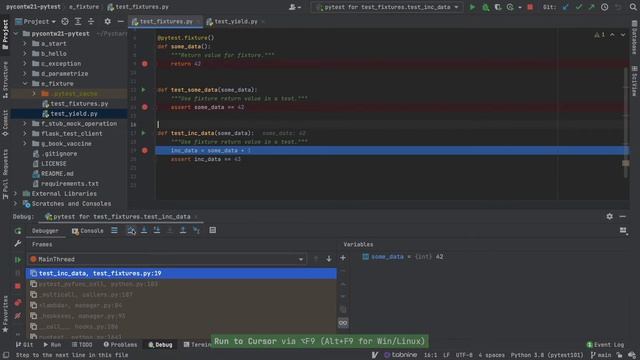Viewport: 640px width, 360px height.
Task: Open Search Everywhere magnifier icon
Action: (x=633, y=7)
